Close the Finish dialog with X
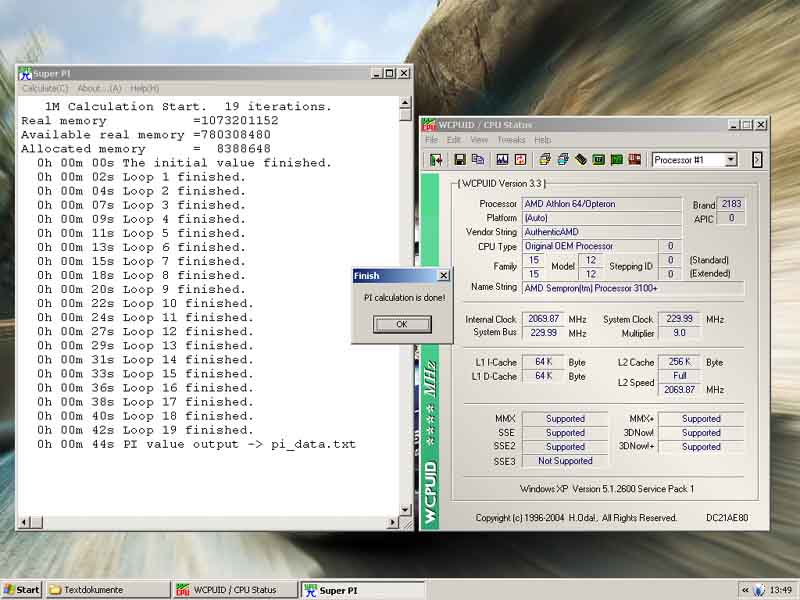 (x=444, y=276)
